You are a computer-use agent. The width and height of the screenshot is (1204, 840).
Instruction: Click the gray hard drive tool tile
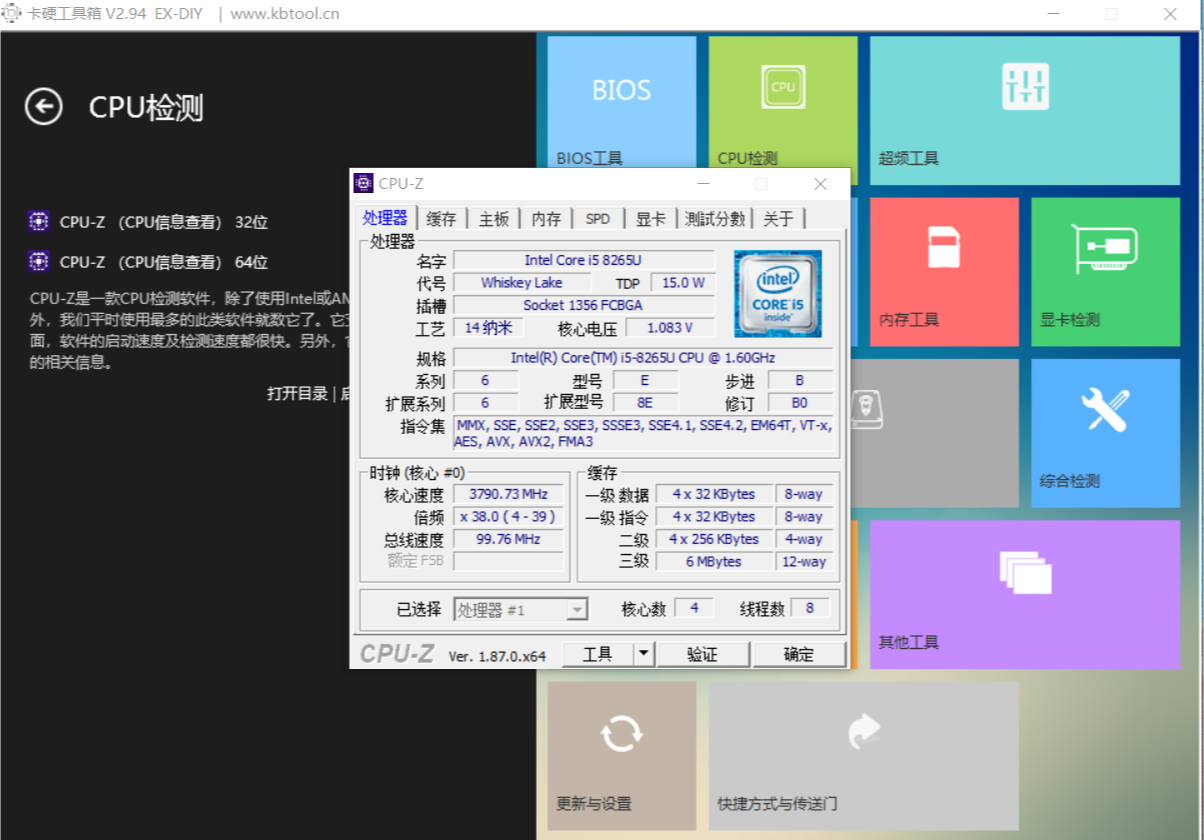[935, 432]
